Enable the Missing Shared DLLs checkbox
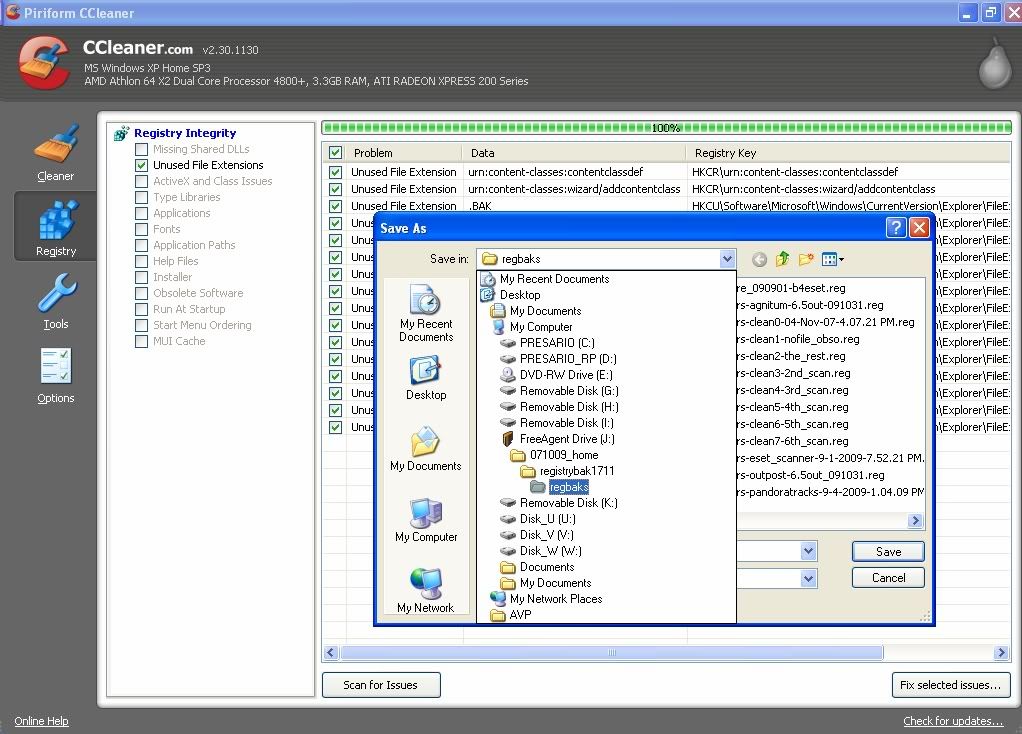This screenshot has height=734, width=1022. click(141, 149)
